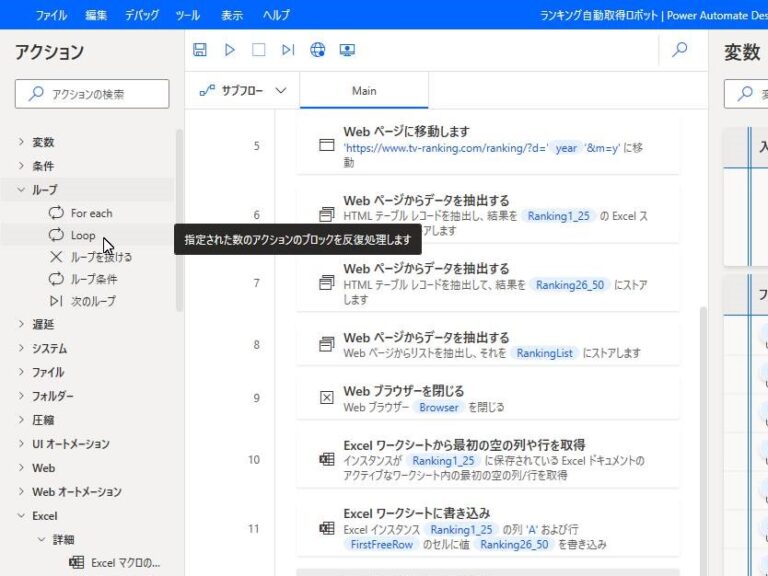Image resolution: width=768 pixels, height=576 pixels.
Task: Click the Browser variable in step 9
Action: coord(438,408)
